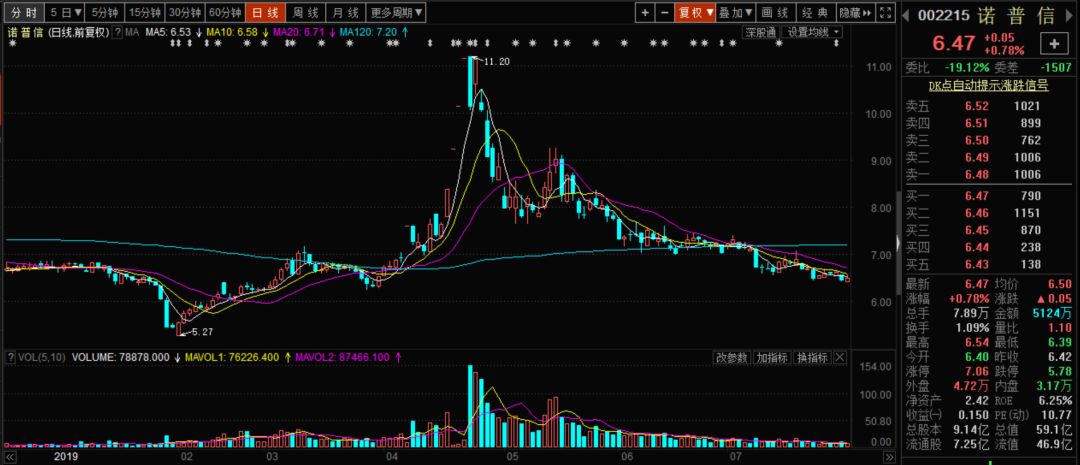Click the 11.20 high price marker
The image size is (1080, 465).
pyautogui.click(x=497, y=62)
